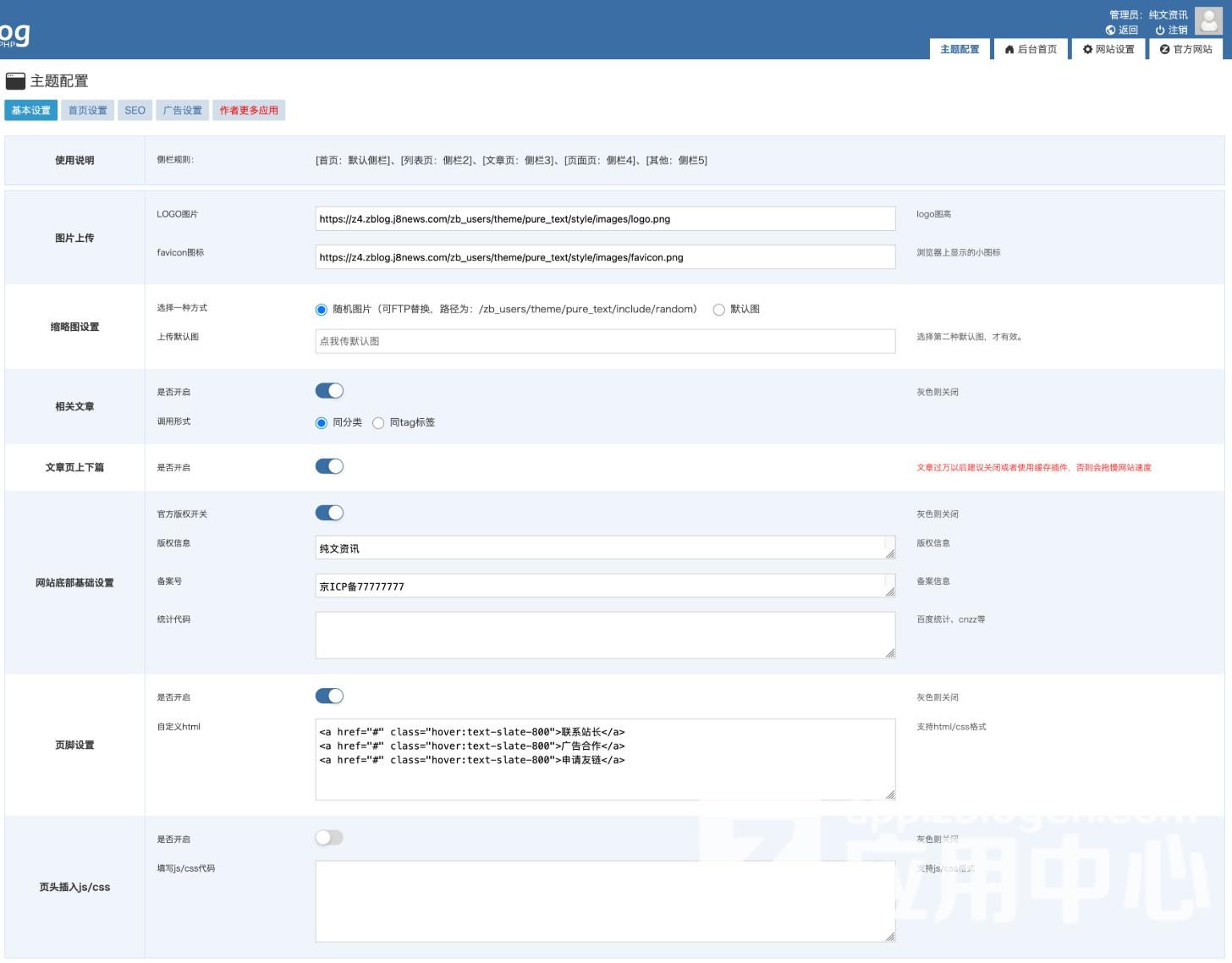Click the home icon beside 后台首页
The image size is (1232, 963).
(1009, 50)
